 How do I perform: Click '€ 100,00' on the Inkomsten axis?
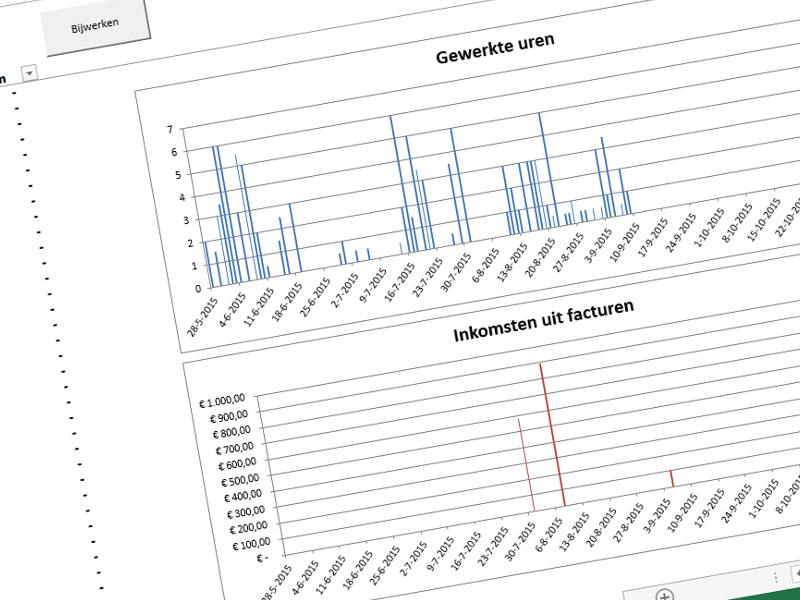tap(251, 544)
